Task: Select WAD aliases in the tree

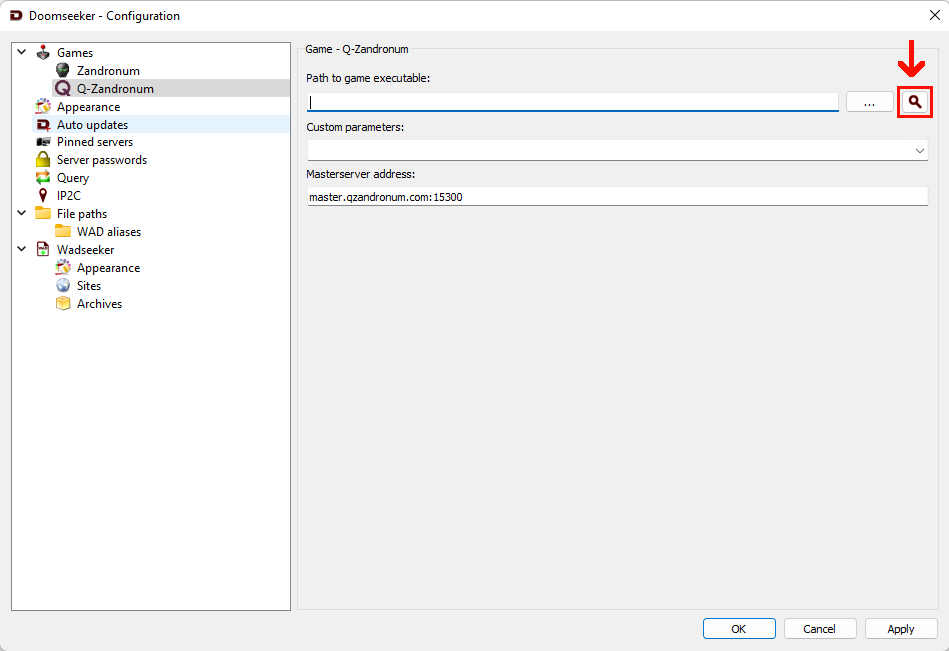Action: (x=108, y=232)
